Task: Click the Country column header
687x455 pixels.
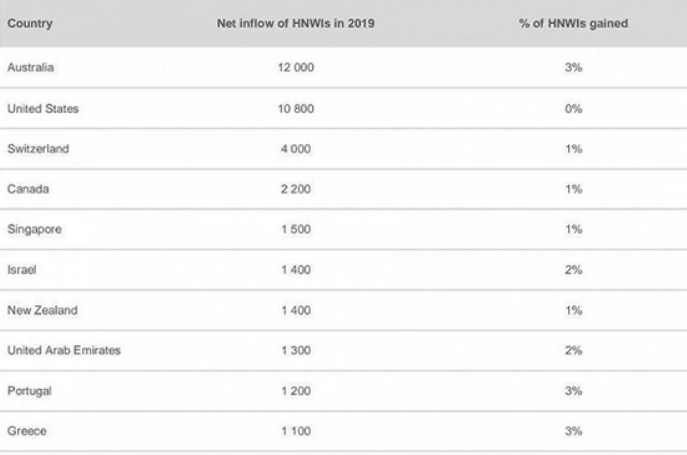Action: click(x=30, y=23)
